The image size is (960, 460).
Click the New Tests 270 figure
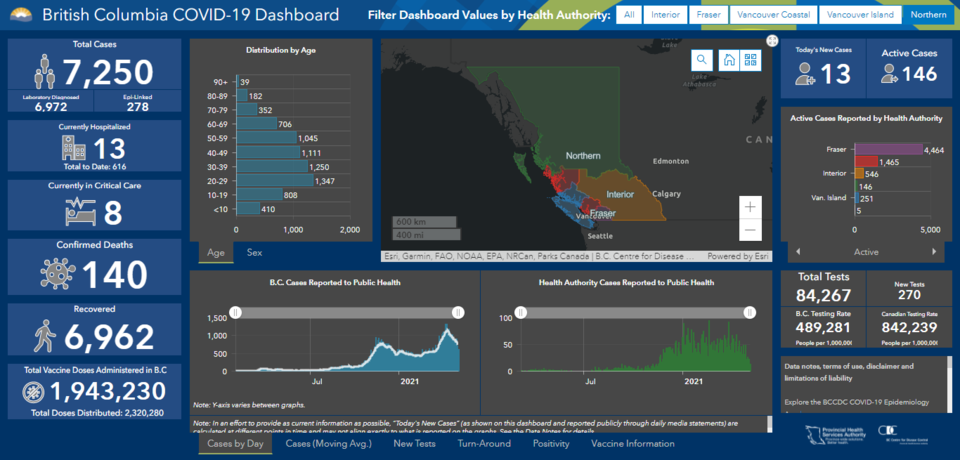tap(909, 295)
